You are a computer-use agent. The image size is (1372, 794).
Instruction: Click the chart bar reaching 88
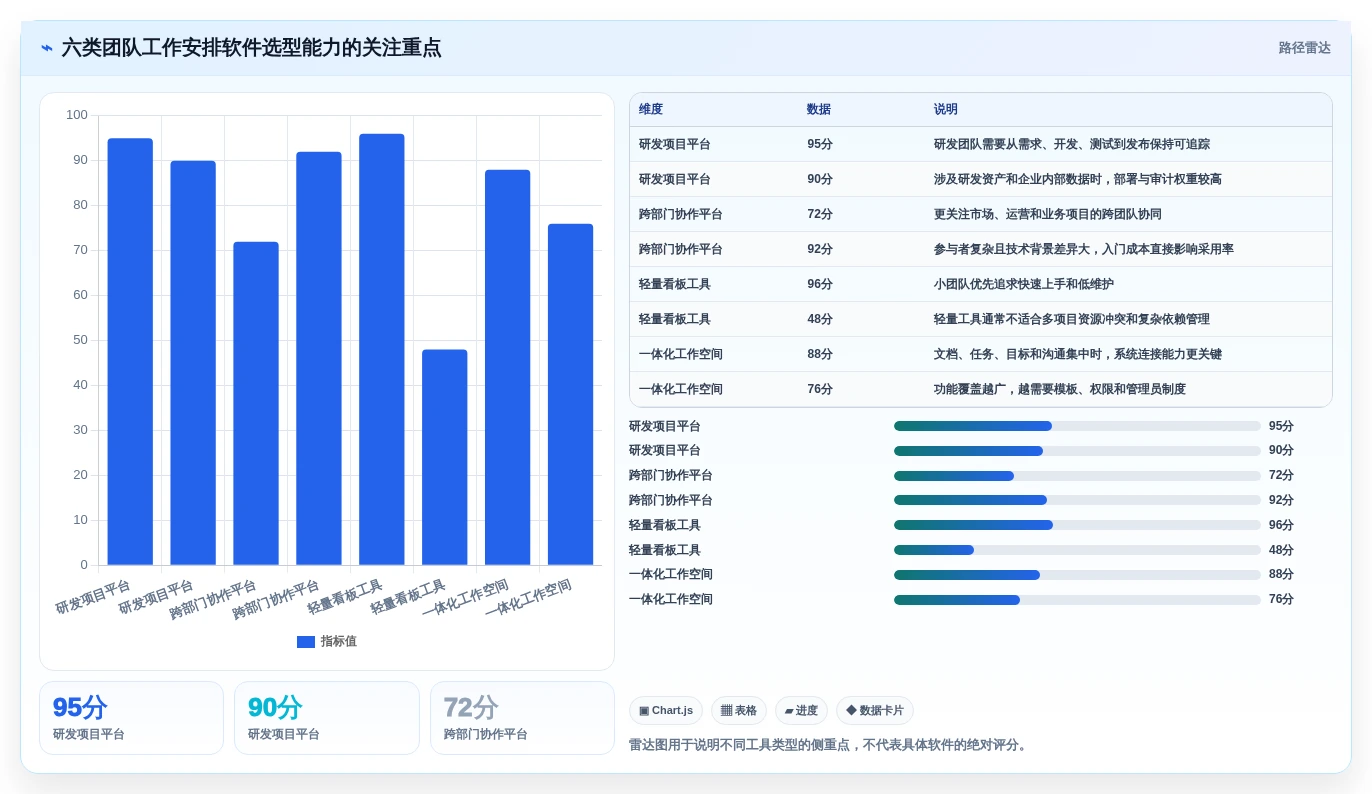tap(508, 368)
